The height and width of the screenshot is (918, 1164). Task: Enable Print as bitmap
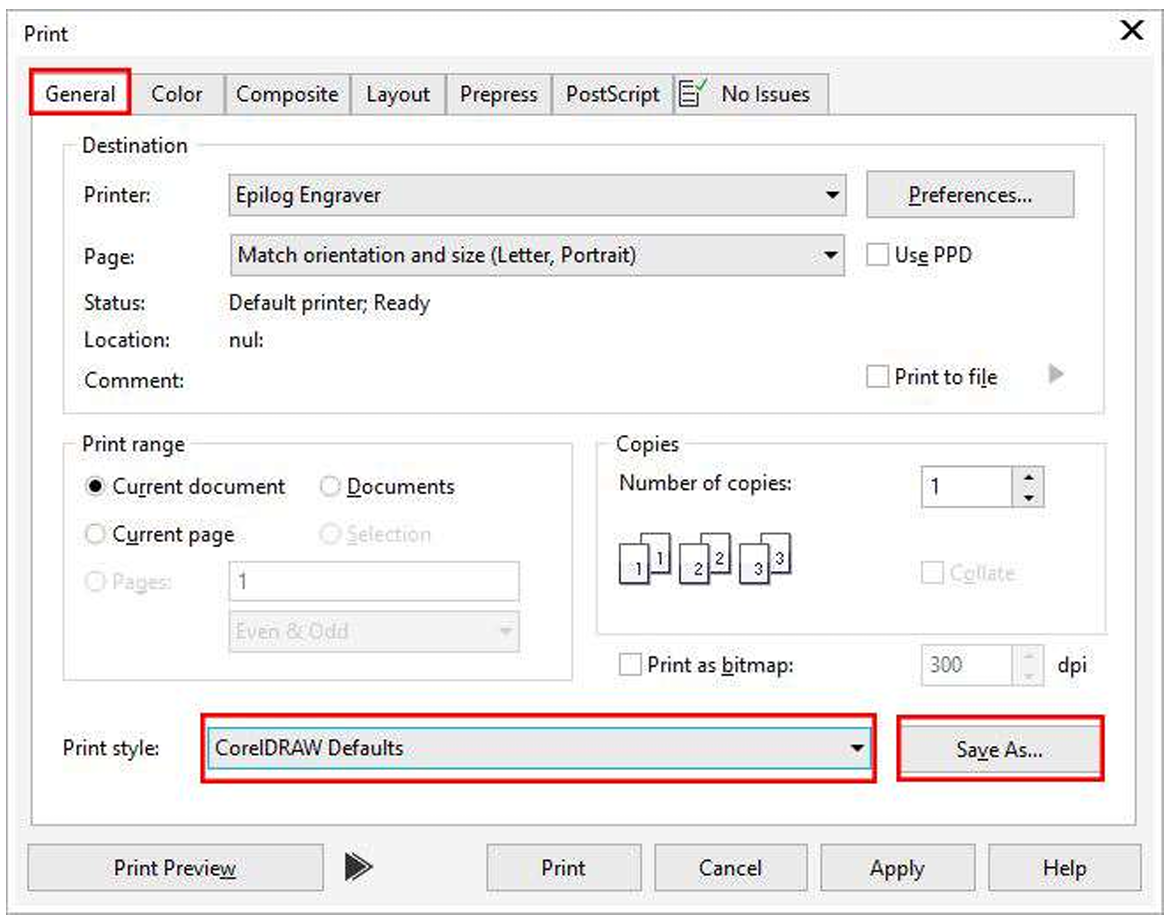pos(631,665)
